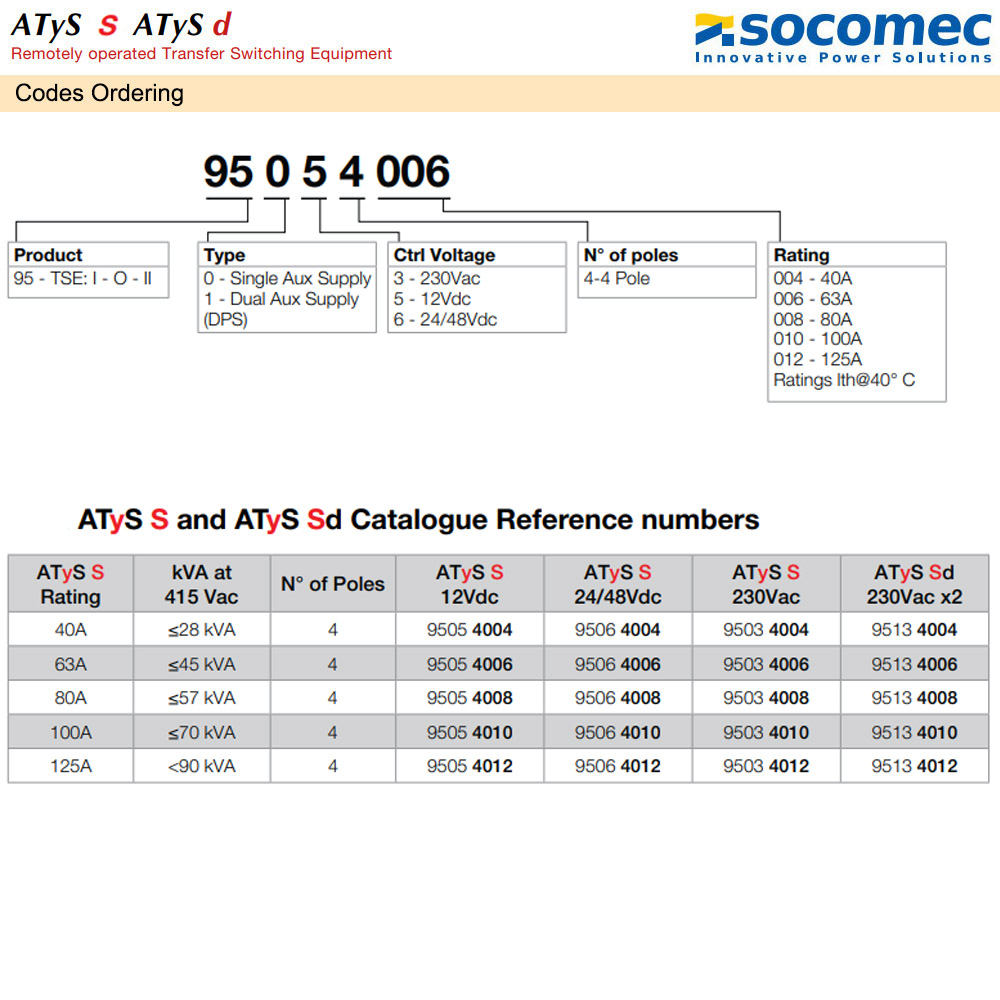Click reference number "9513 4008"
1000x1000 pixels.
pos(915,698)
